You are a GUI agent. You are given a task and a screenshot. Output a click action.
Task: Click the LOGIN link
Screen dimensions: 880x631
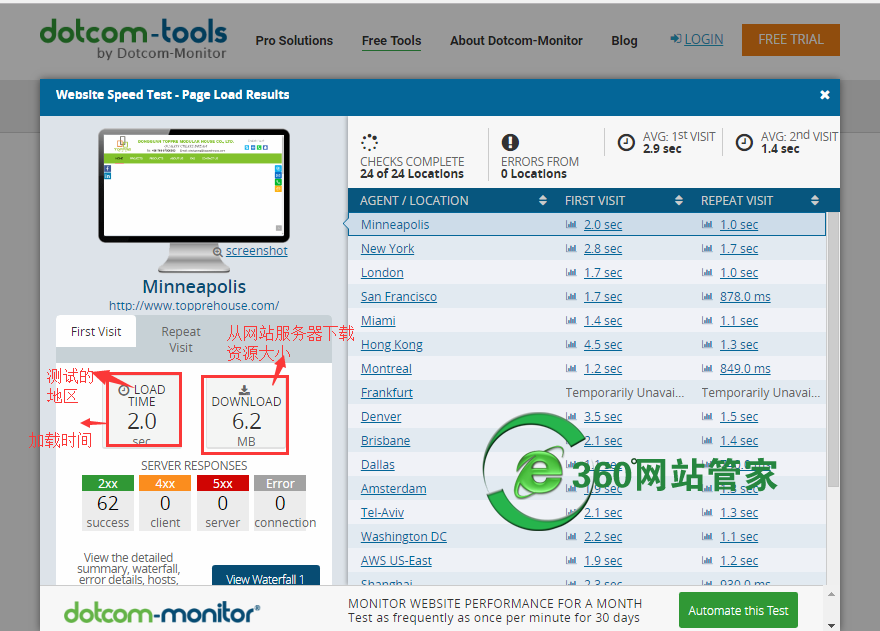click(x=704, y=39)
